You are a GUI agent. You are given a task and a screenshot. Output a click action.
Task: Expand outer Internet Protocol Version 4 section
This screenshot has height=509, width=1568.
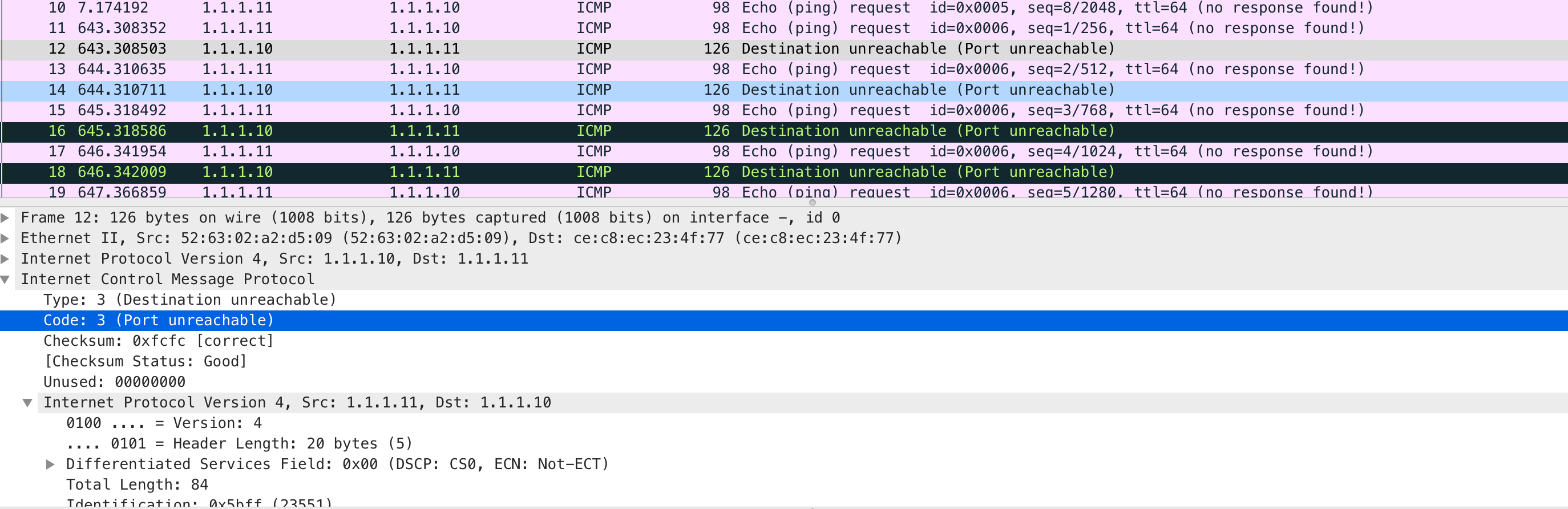5,258
